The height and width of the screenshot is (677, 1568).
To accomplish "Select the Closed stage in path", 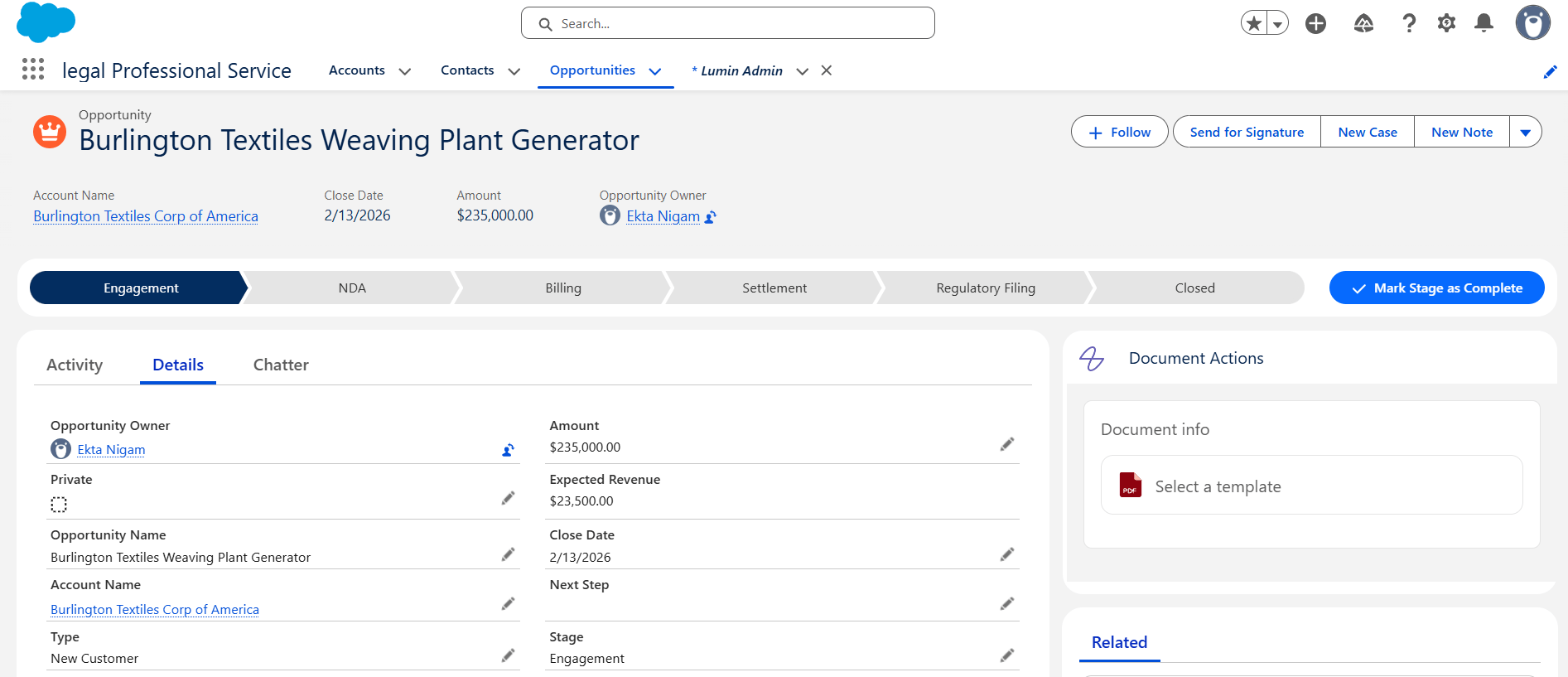I will 1195,288.
